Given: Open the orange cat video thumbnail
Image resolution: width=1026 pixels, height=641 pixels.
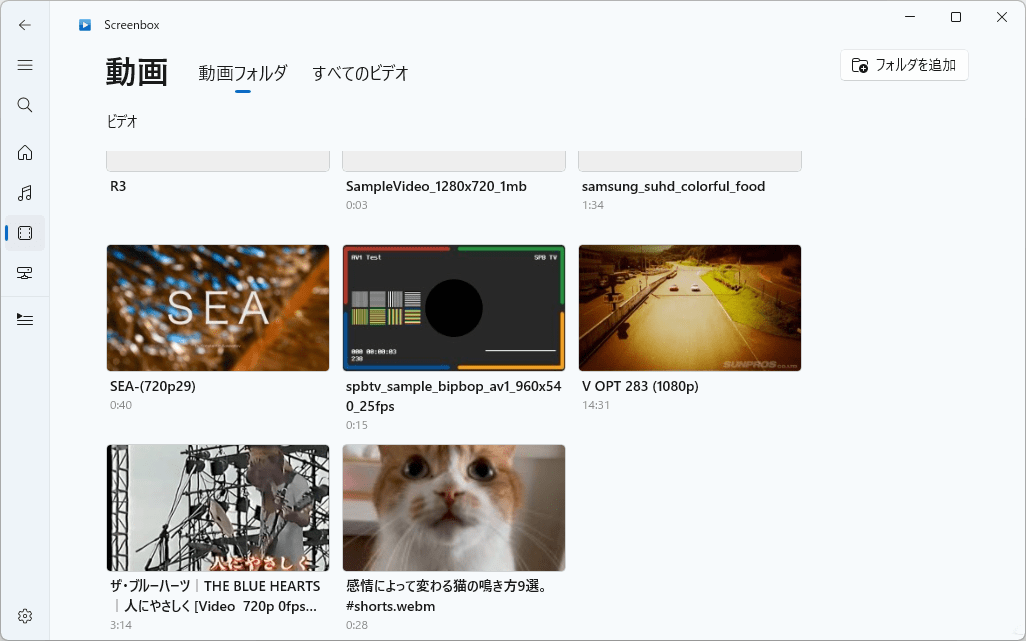Looking at the screenshot, I should (454, 508).
